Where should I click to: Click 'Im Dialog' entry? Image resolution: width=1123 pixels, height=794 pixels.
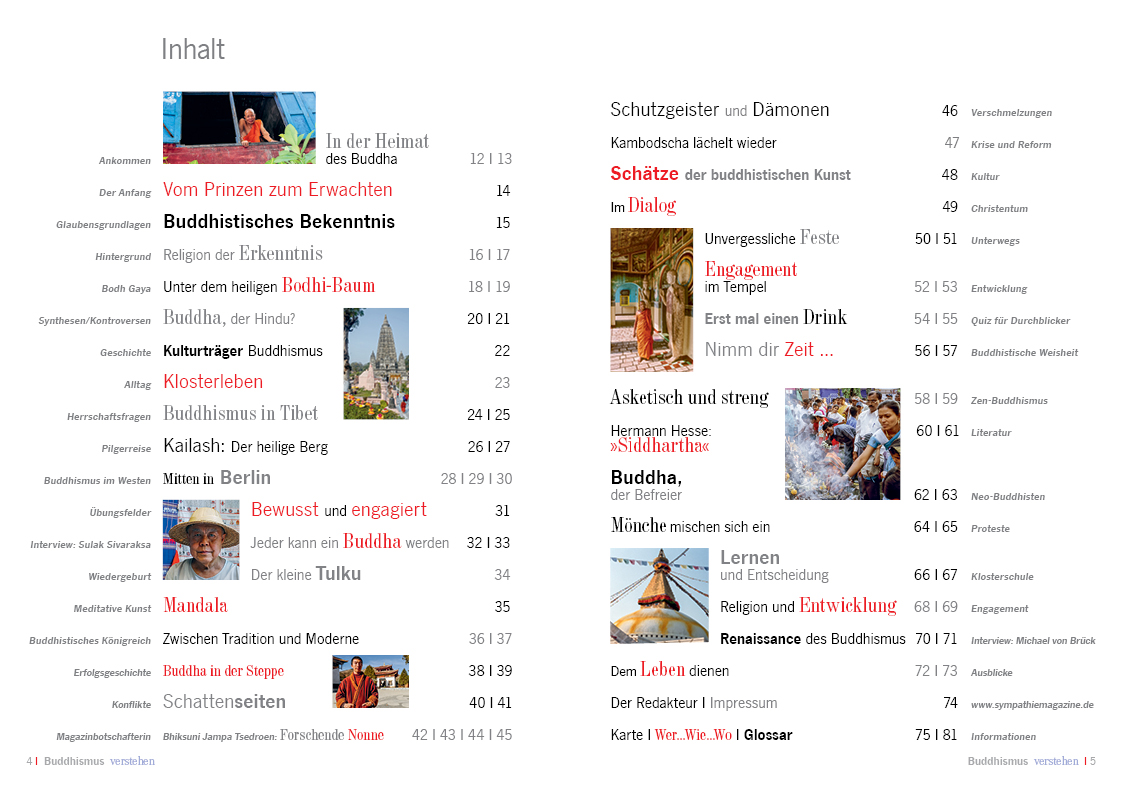pyautogui.click(x=643, y=205)
